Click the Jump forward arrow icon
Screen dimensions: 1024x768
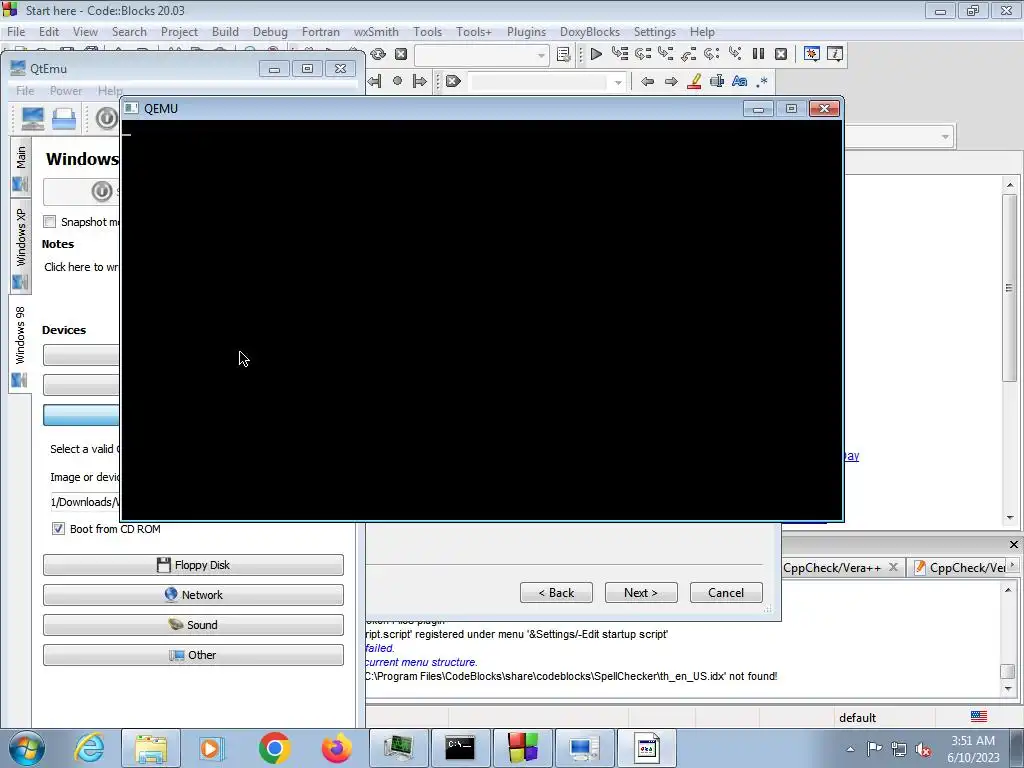point(671,82)
